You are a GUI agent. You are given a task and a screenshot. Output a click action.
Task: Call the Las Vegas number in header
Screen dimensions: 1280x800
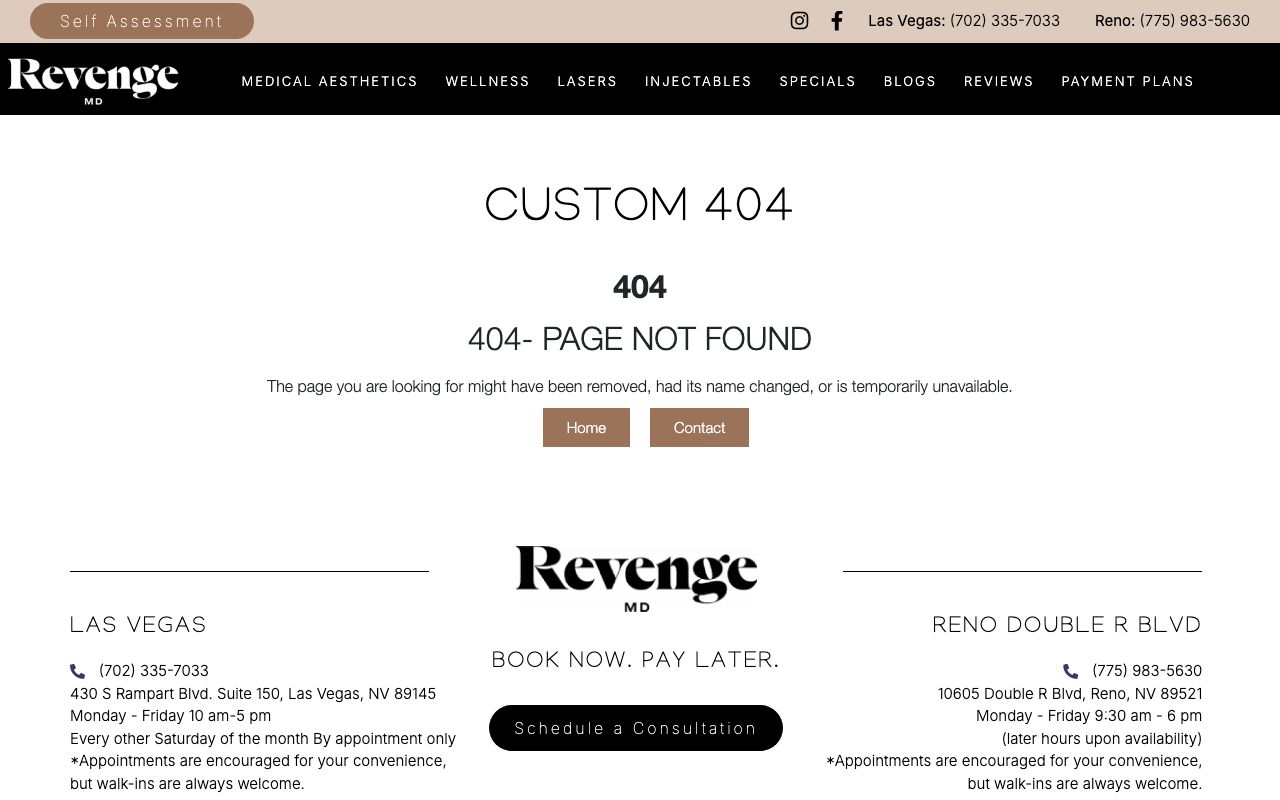click(x=1004, y=21)
